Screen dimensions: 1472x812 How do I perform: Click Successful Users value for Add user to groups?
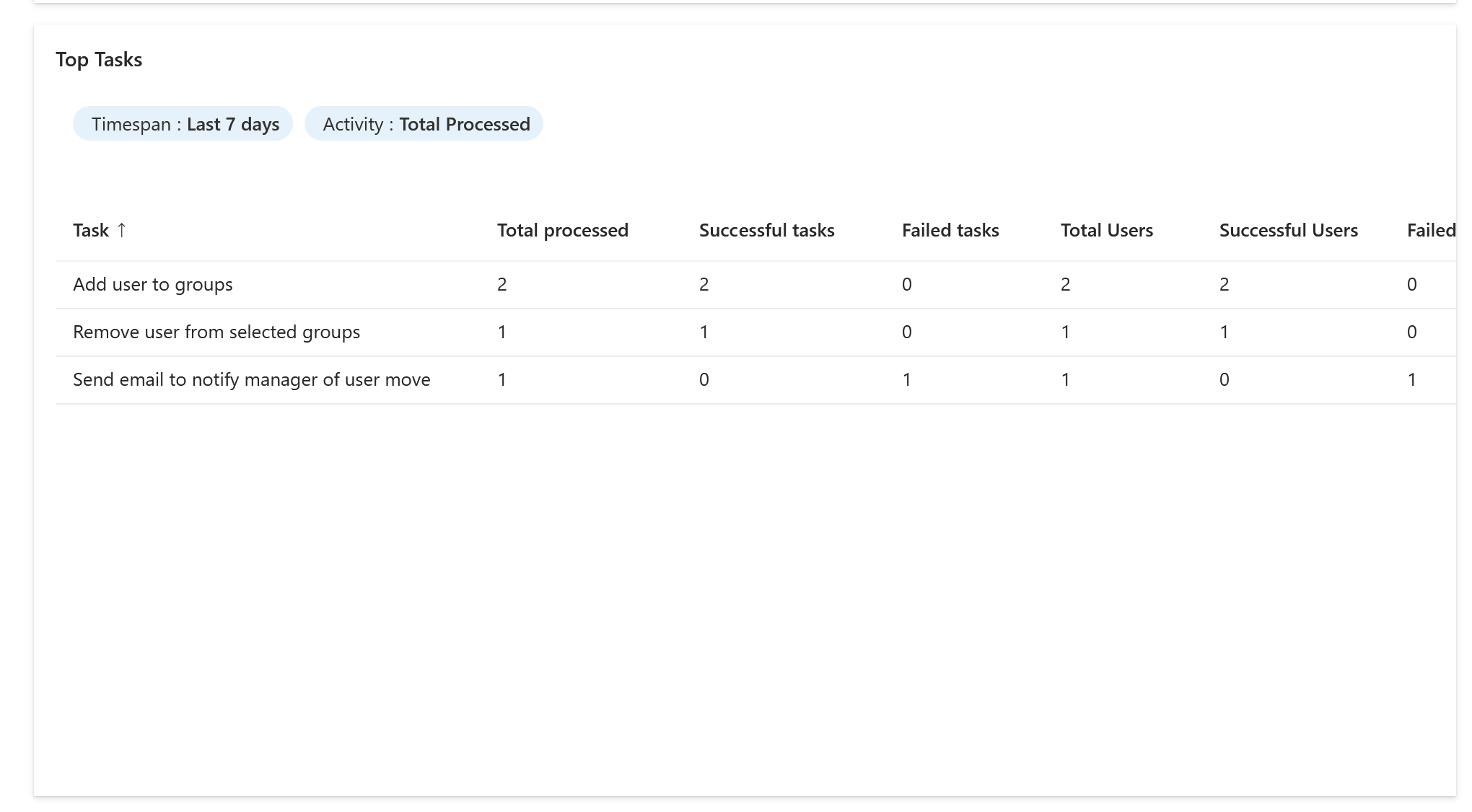pos(1225,285)
